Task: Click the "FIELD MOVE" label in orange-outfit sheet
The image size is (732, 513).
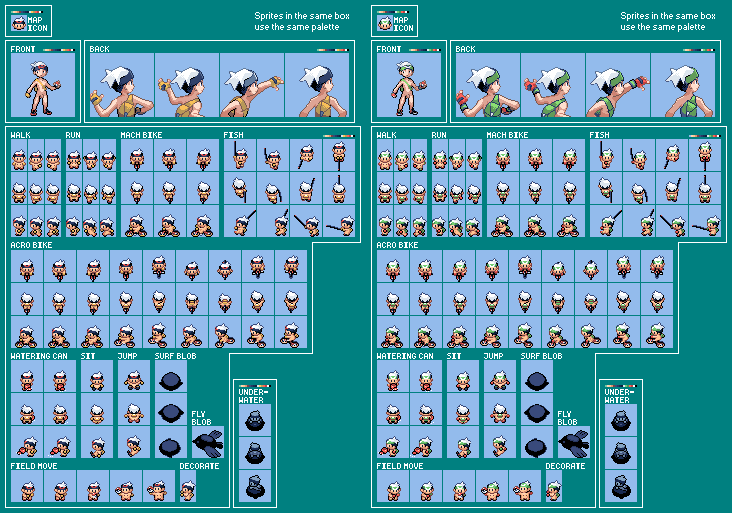Action: coord(34,466)
